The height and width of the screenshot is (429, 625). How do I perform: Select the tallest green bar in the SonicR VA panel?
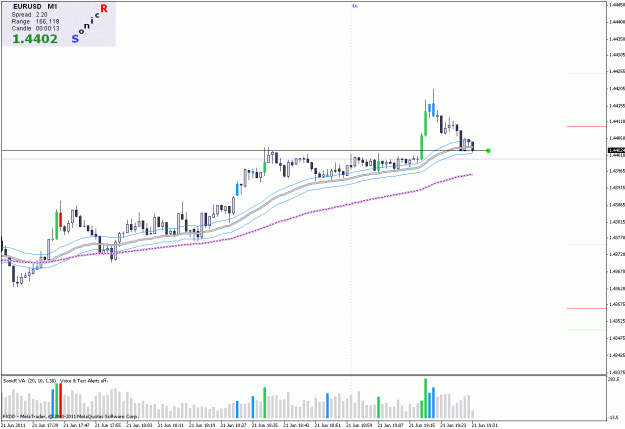pyautogui.click(x=425, y=398)
